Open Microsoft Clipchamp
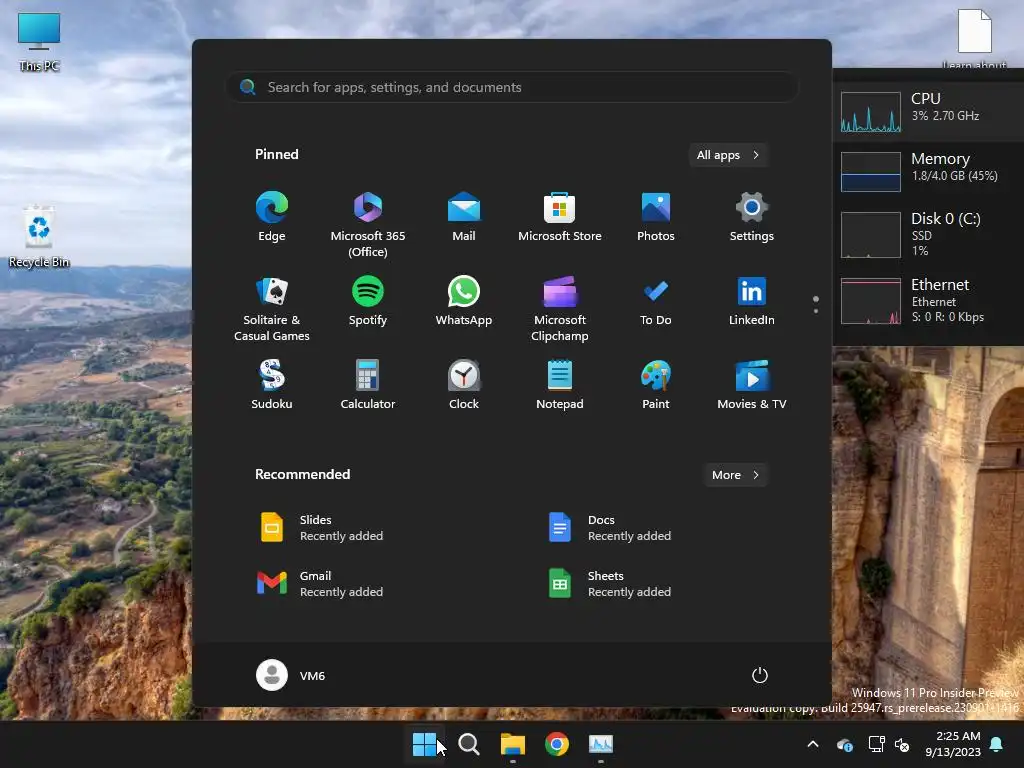Viewport: 1024px width, 768px height. click(560, 308)
